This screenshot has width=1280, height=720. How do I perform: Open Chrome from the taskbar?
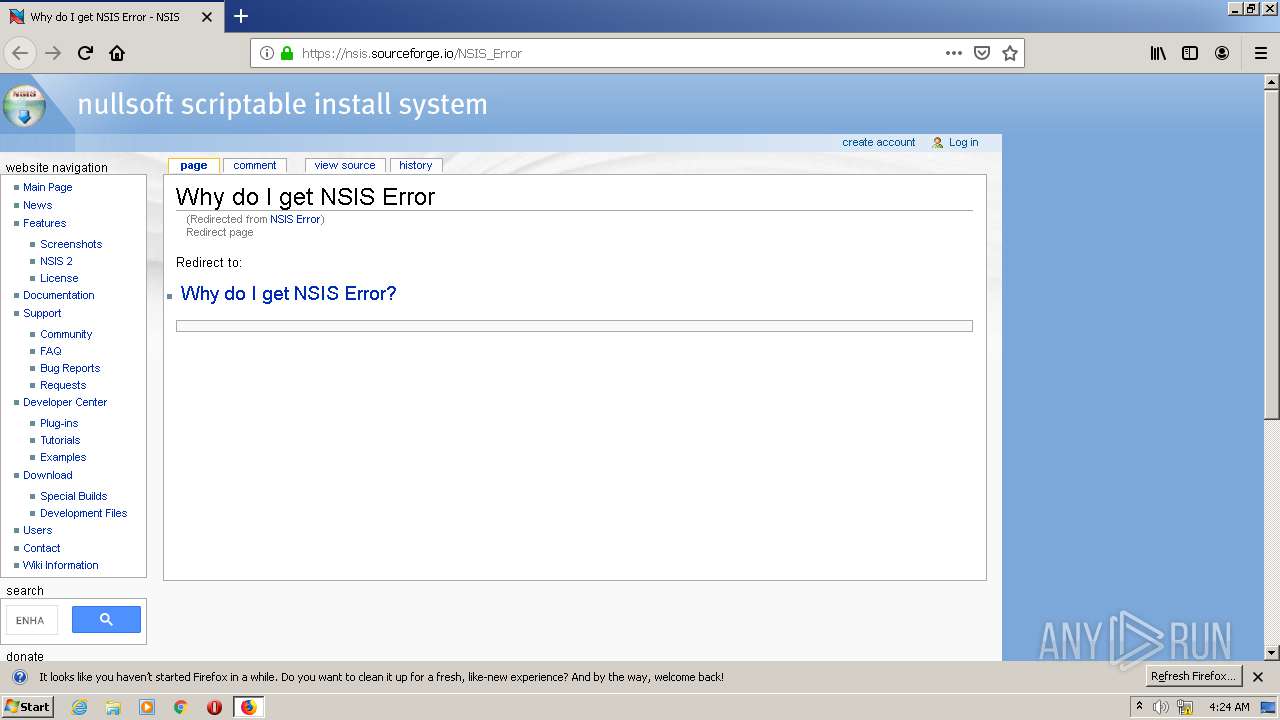coord(181,707)
